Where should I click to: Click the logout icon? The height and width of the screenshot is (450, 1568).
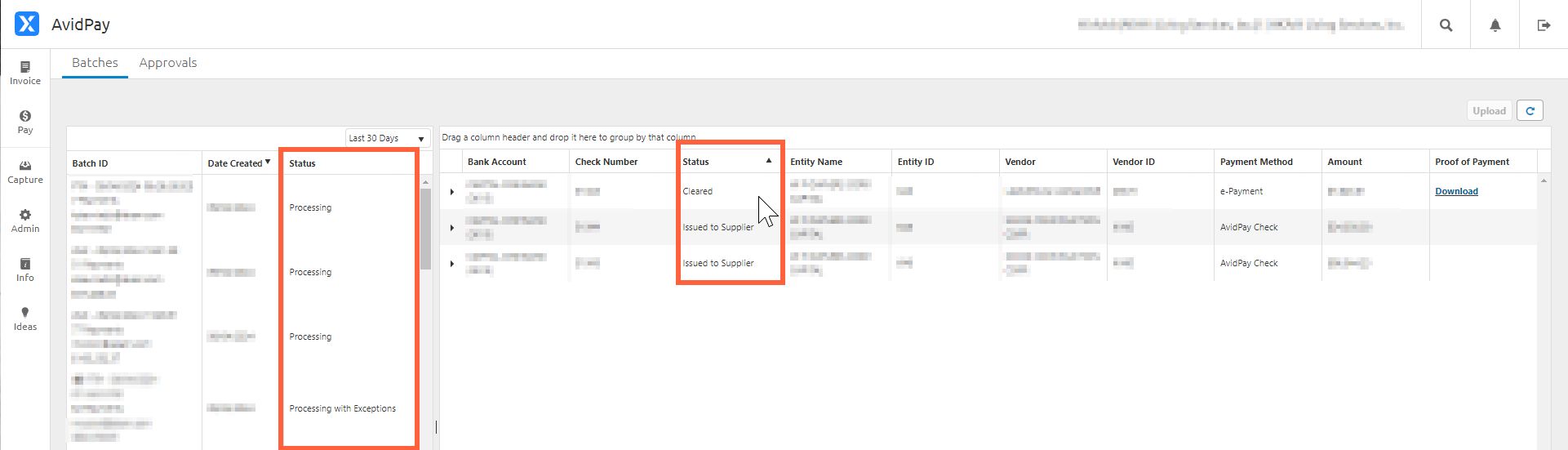(1544, 25)
